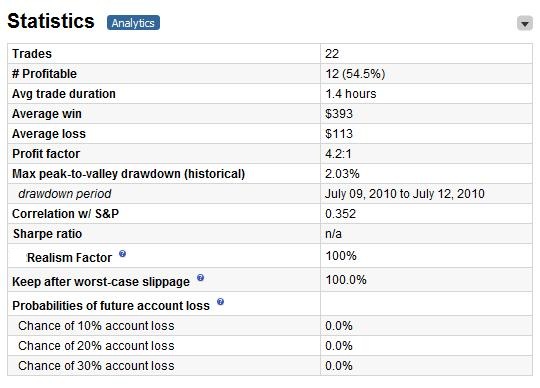Open the Analytics button beside Statistics
540x388 pixels.
click(x=133, y=23)
